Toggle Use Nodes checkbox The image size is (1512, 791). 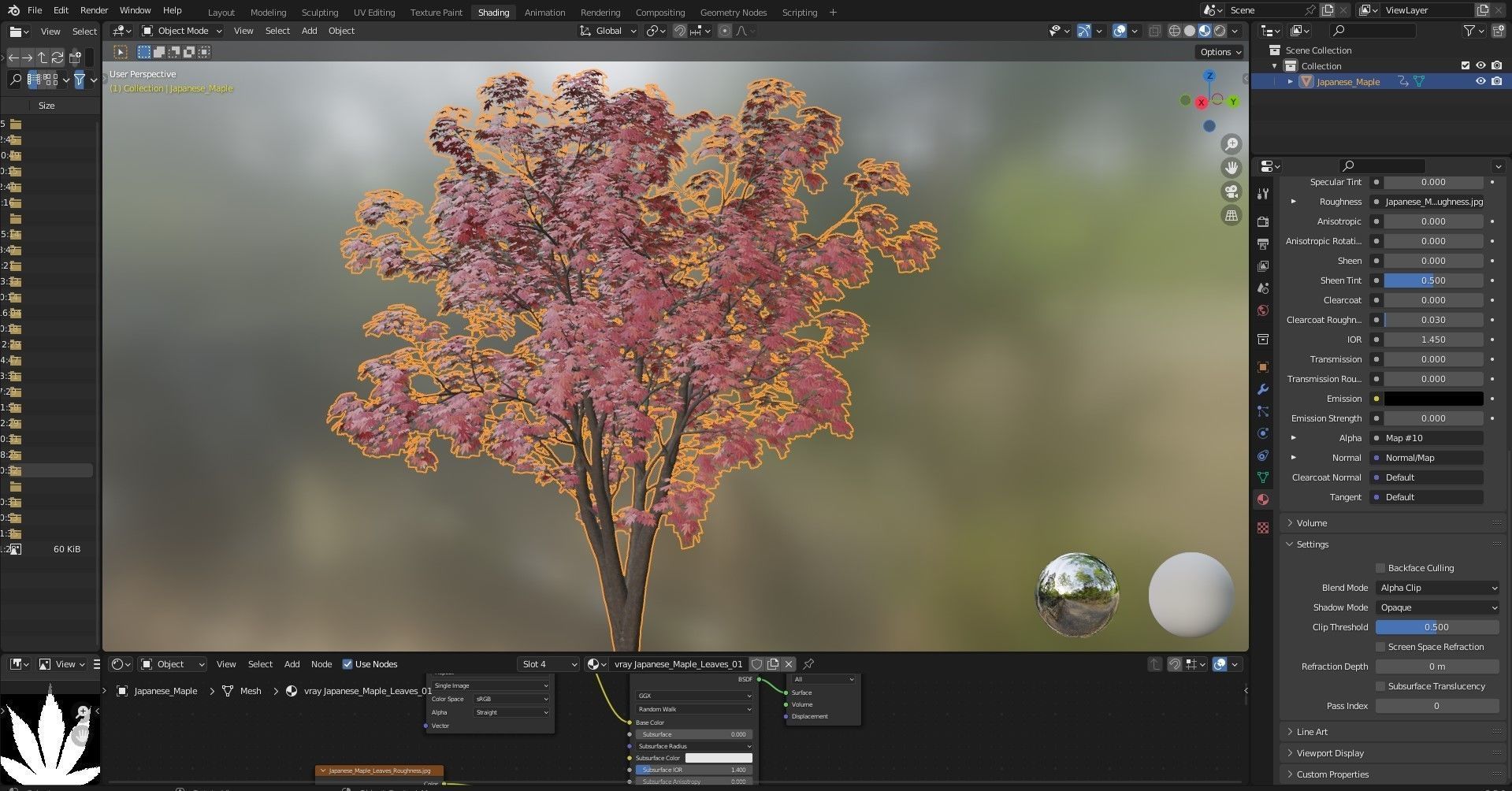pyautogui.click(x=347, y=664)
